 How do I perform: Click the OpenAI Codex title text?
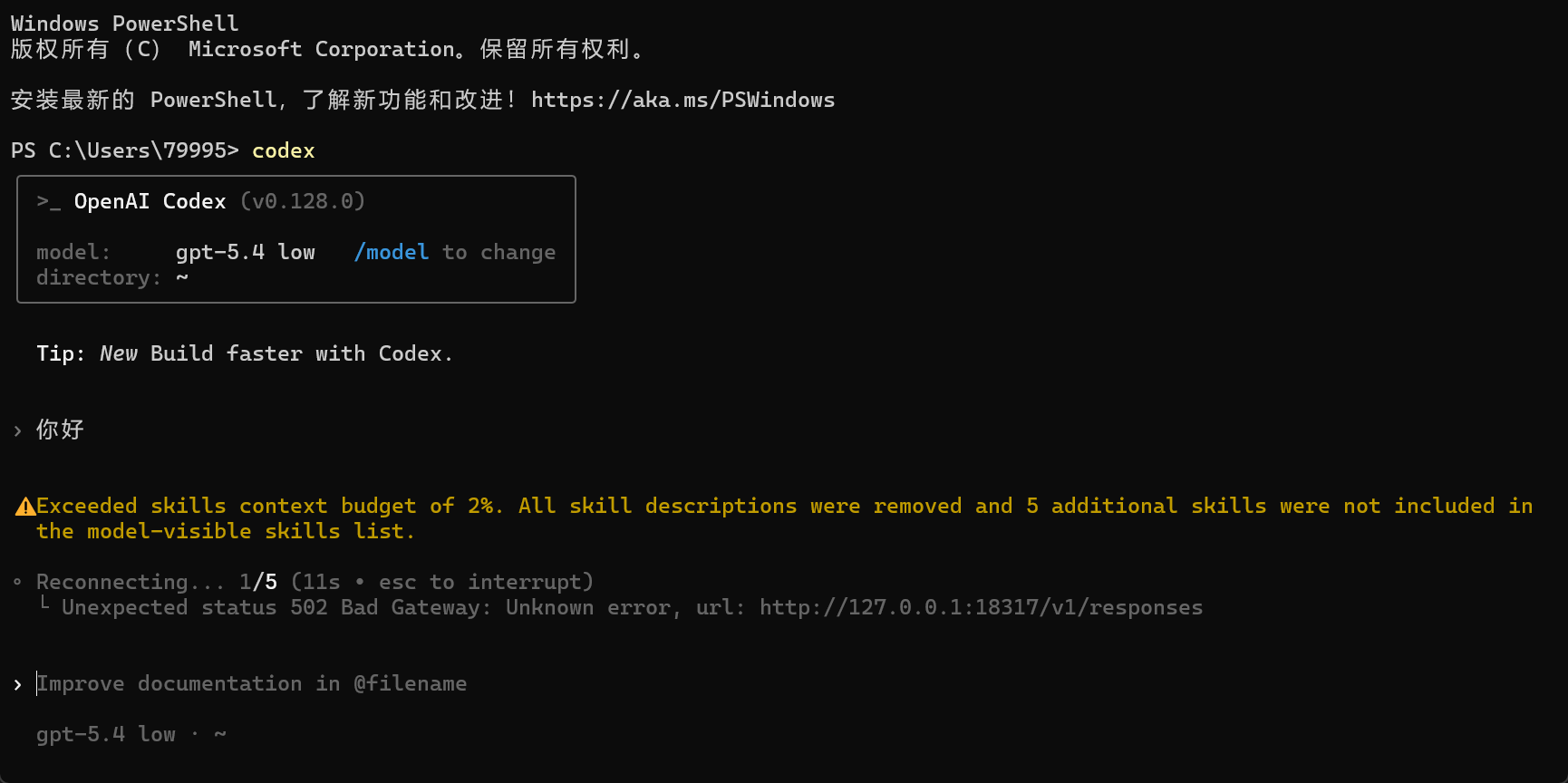tap(150, 201)
